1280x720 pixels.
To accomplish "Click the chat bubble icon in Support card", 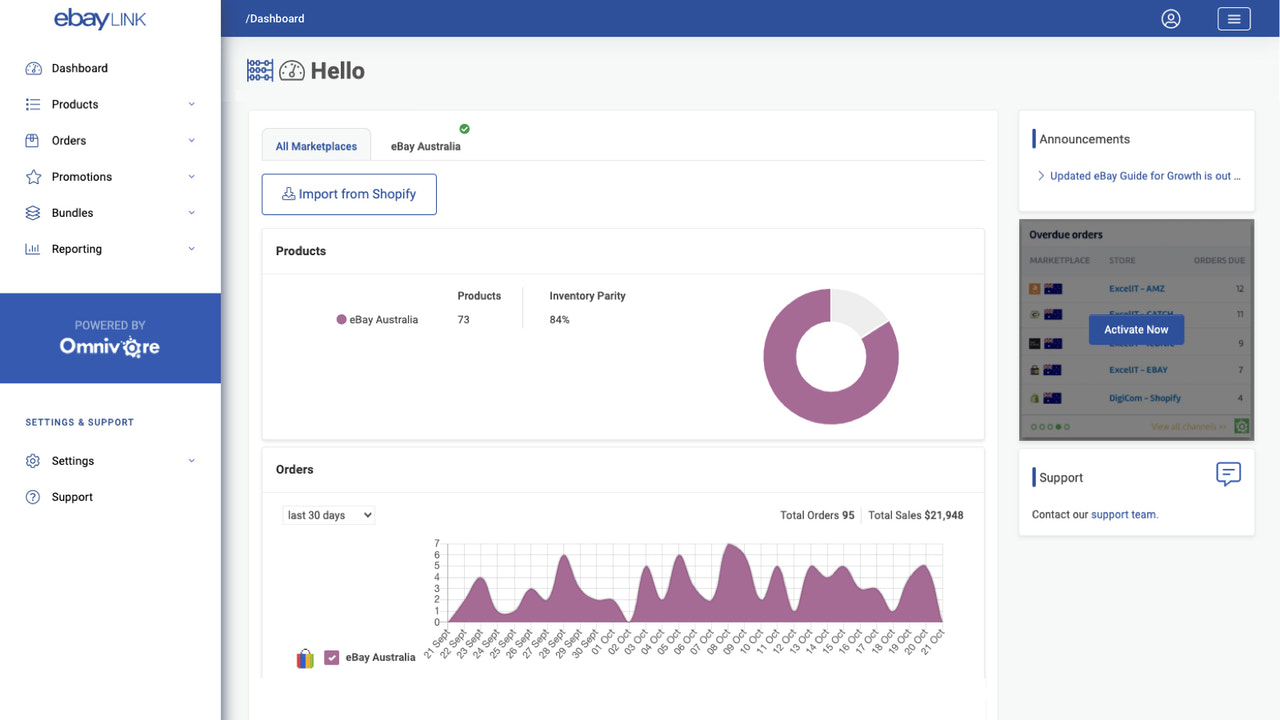I will [x=1228, y=474].
